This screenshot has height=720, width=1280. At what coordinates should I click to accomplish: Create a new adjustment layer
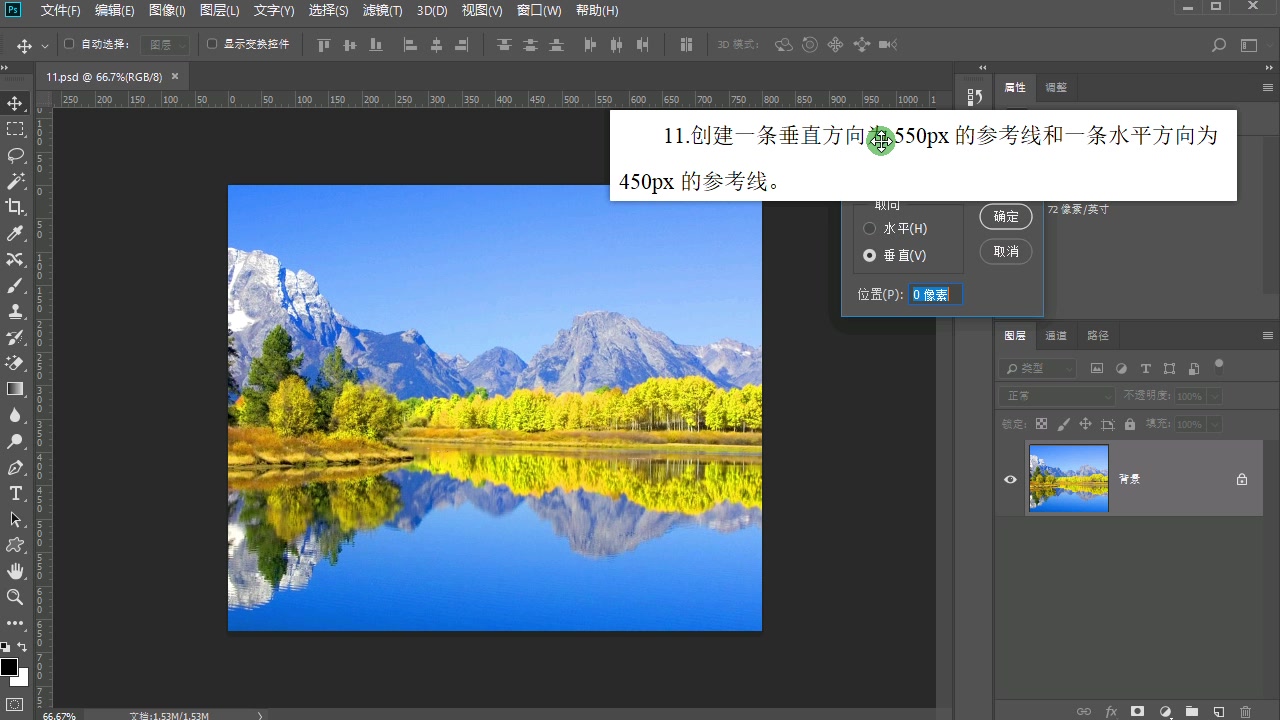click(x=1165, y=712)
